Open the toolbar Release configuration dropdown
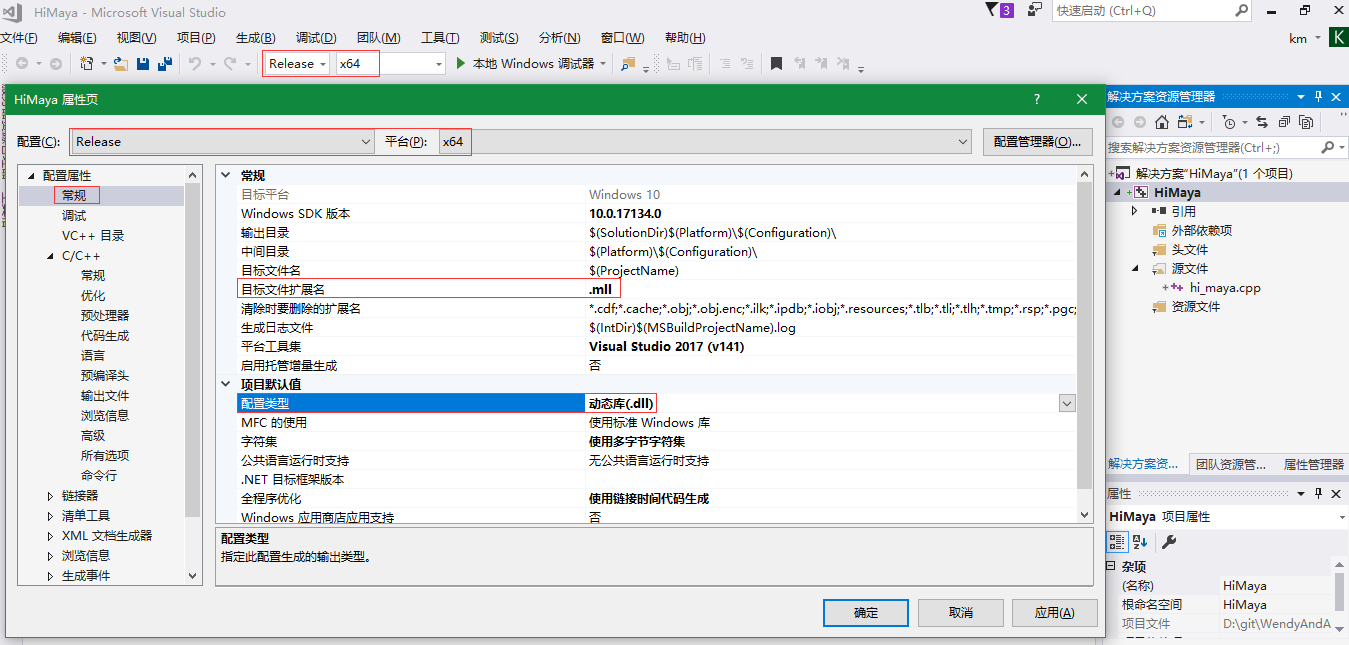Screen dimensions: 1349x645 [323, 64]
